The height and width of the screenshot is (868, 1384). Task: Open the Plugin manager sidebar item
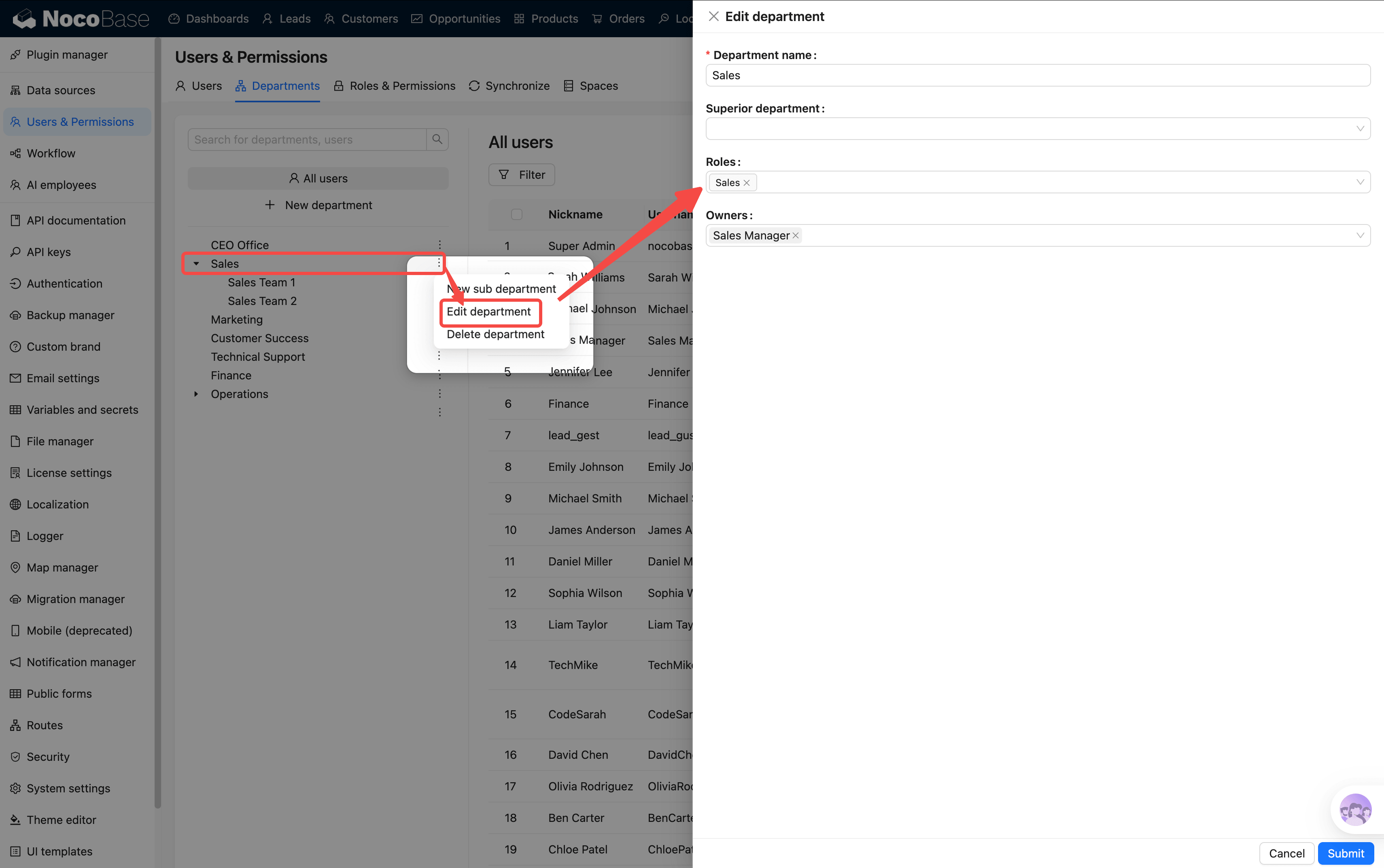(x=67, y=55)
